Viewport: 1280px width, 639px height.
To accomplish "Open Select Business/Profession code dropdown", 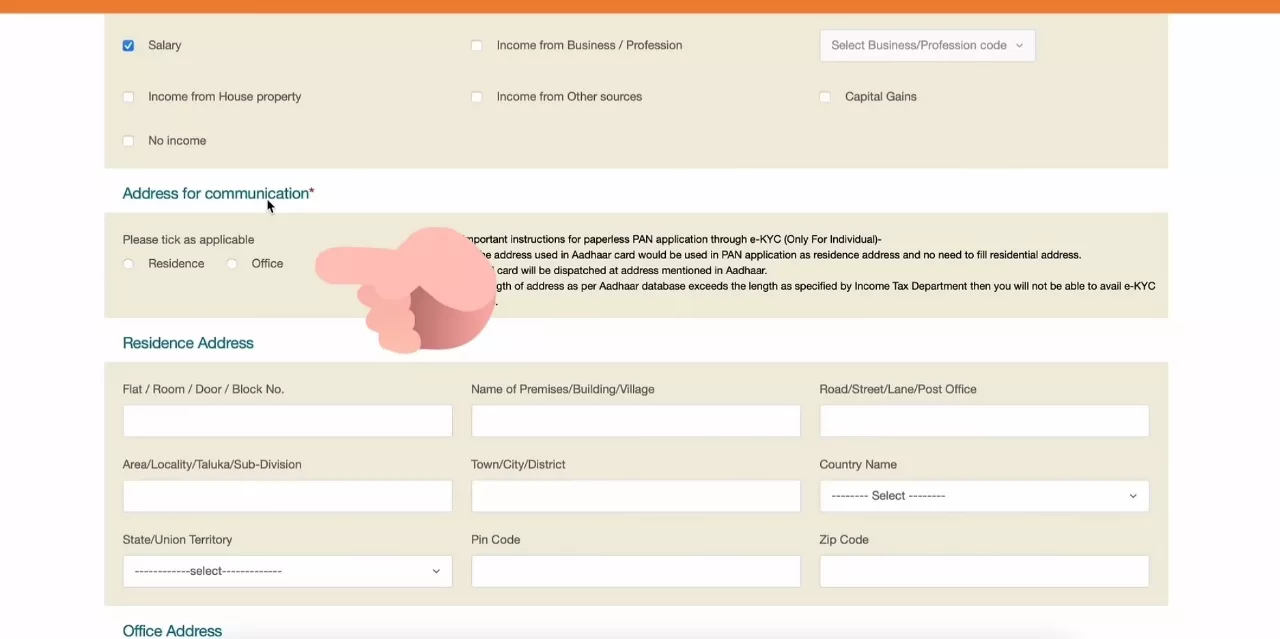I will point(926,45).
